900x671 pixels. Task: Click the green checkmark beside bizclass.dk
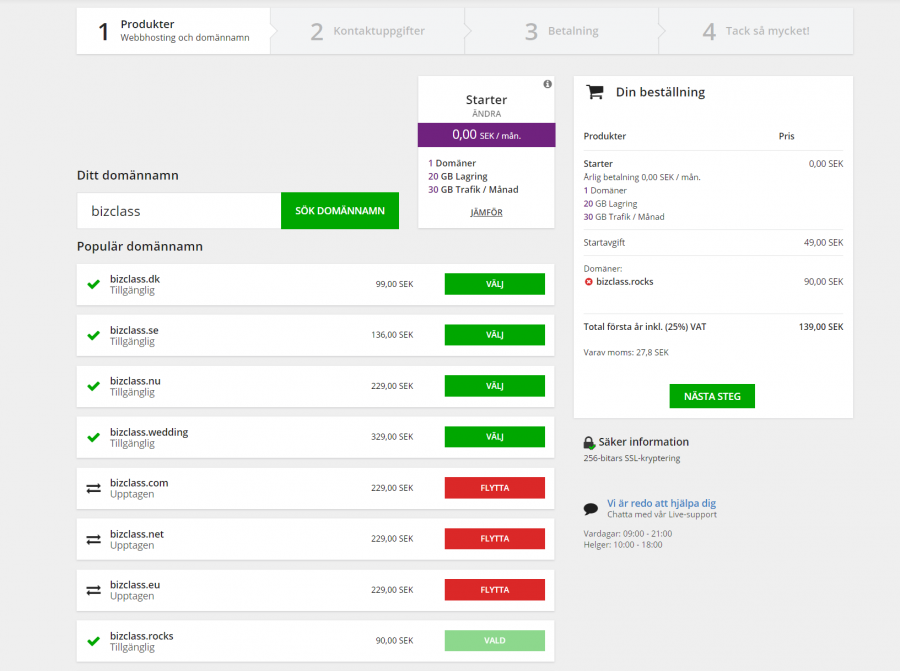click(93, 284)
